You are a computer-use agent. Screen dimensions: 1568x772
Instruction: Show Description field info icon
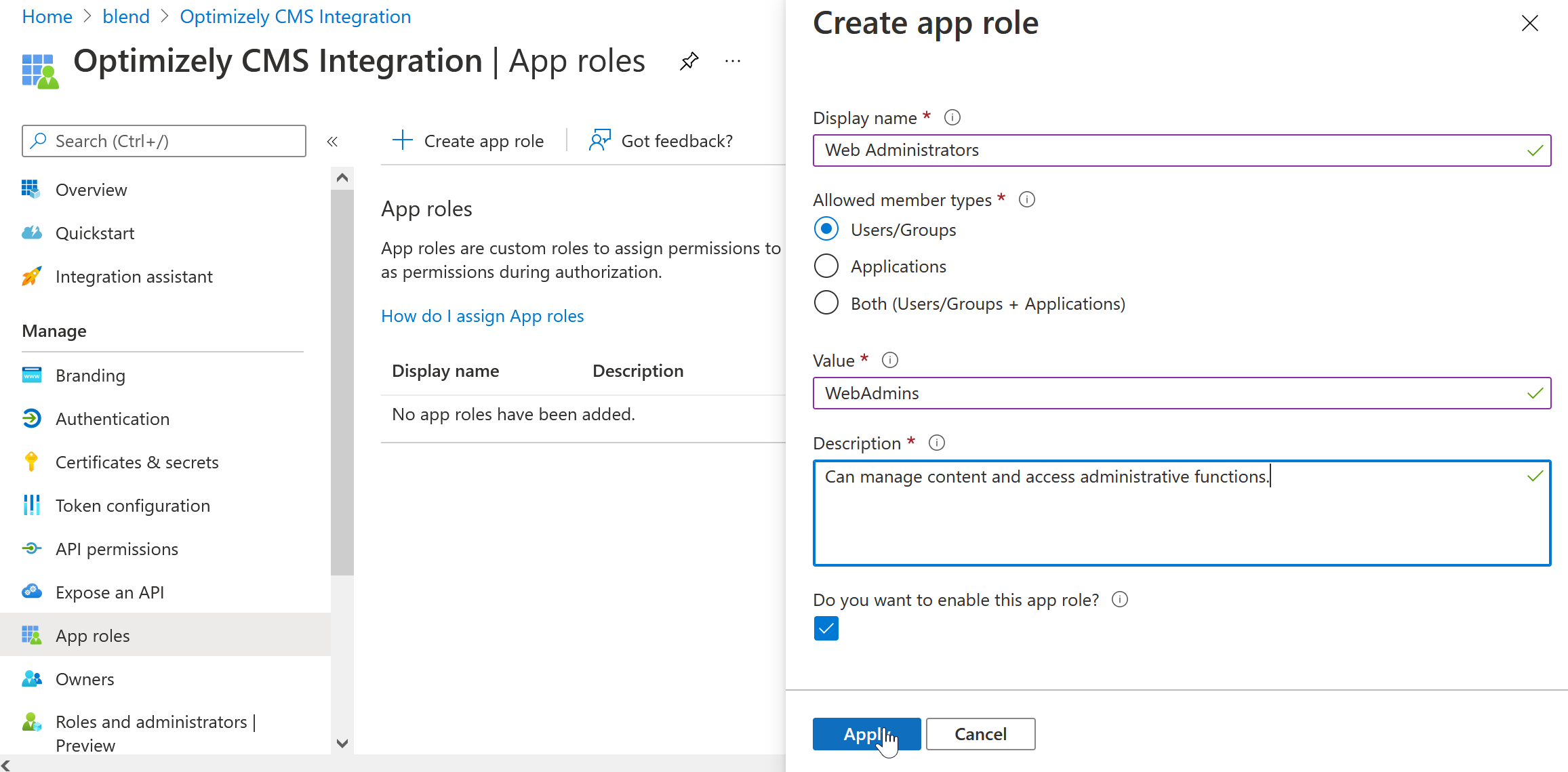937,443
